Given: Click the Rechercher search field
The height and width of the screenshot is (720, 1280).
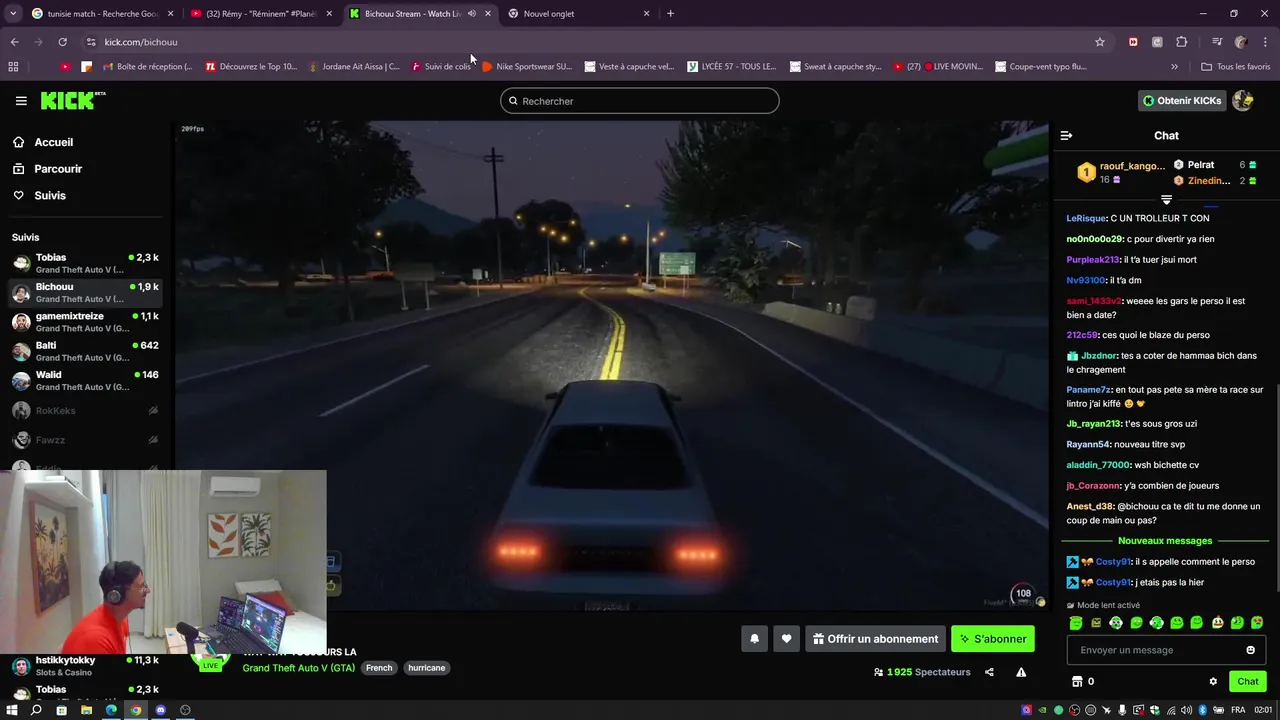Looking at the screenshot, I should (x=639, y=101).
